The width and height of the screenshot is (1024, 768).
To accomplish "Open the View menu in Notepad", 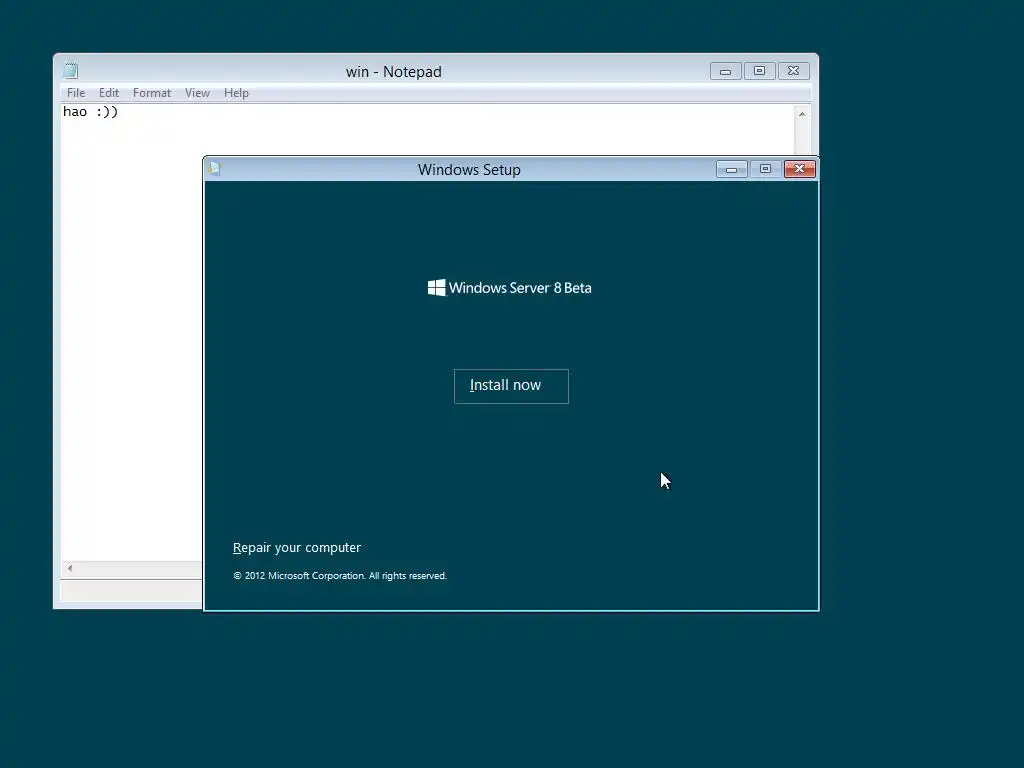I will pos(197,93).
